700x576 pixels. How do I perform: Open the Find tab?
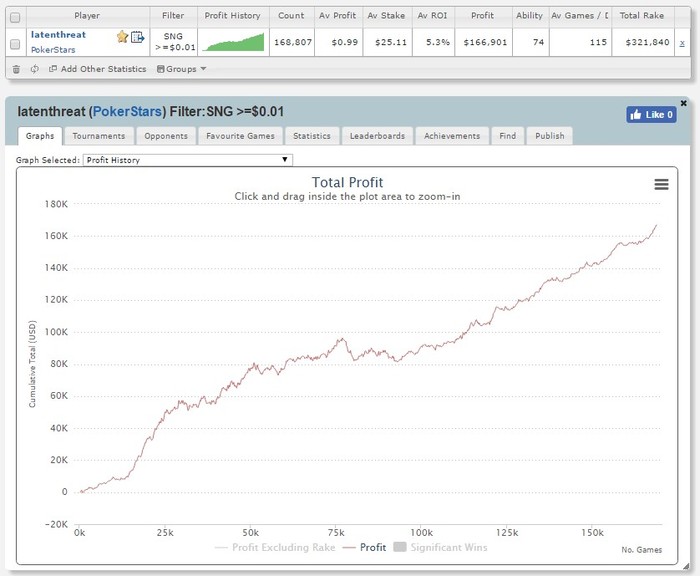[508, 136]
